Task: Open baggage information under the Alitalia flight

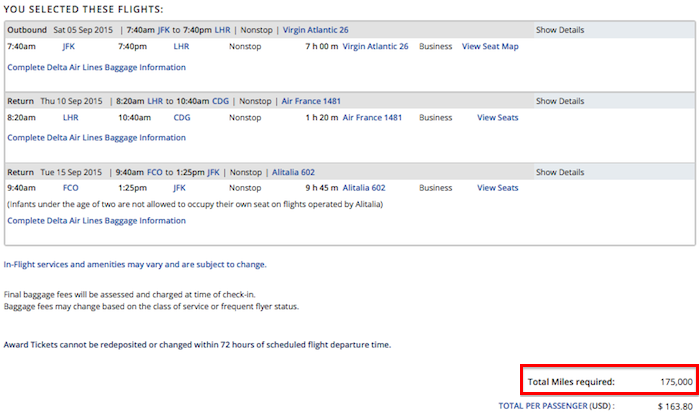Action: 96,221
